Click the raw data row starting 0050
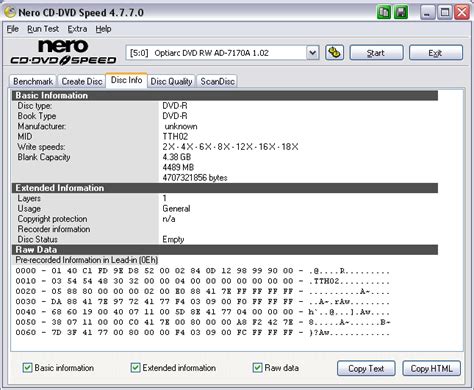474x390 pixels. pos(203,323)
